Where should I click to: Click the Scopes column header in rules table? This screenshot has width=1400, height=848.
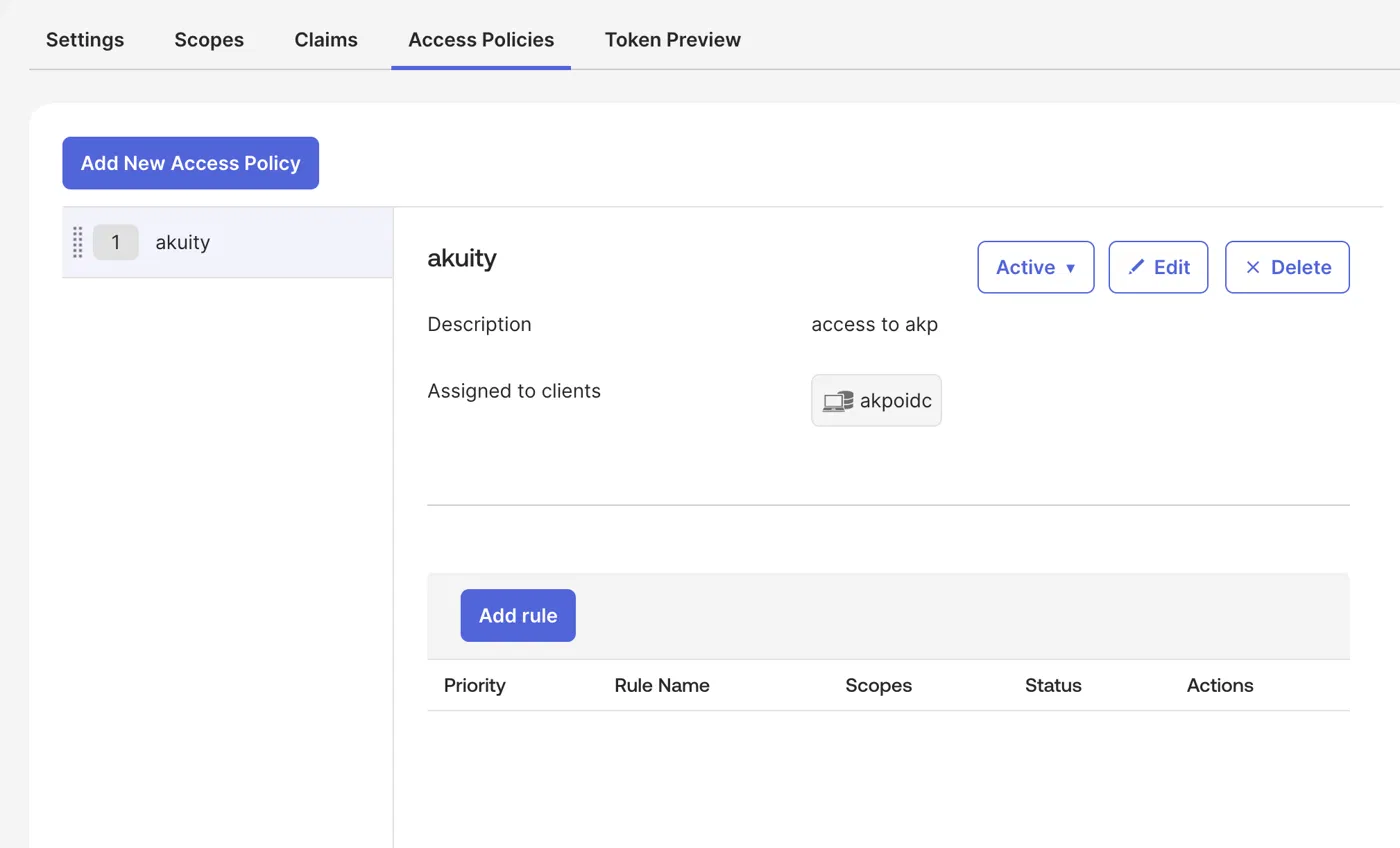coord(879,685)
